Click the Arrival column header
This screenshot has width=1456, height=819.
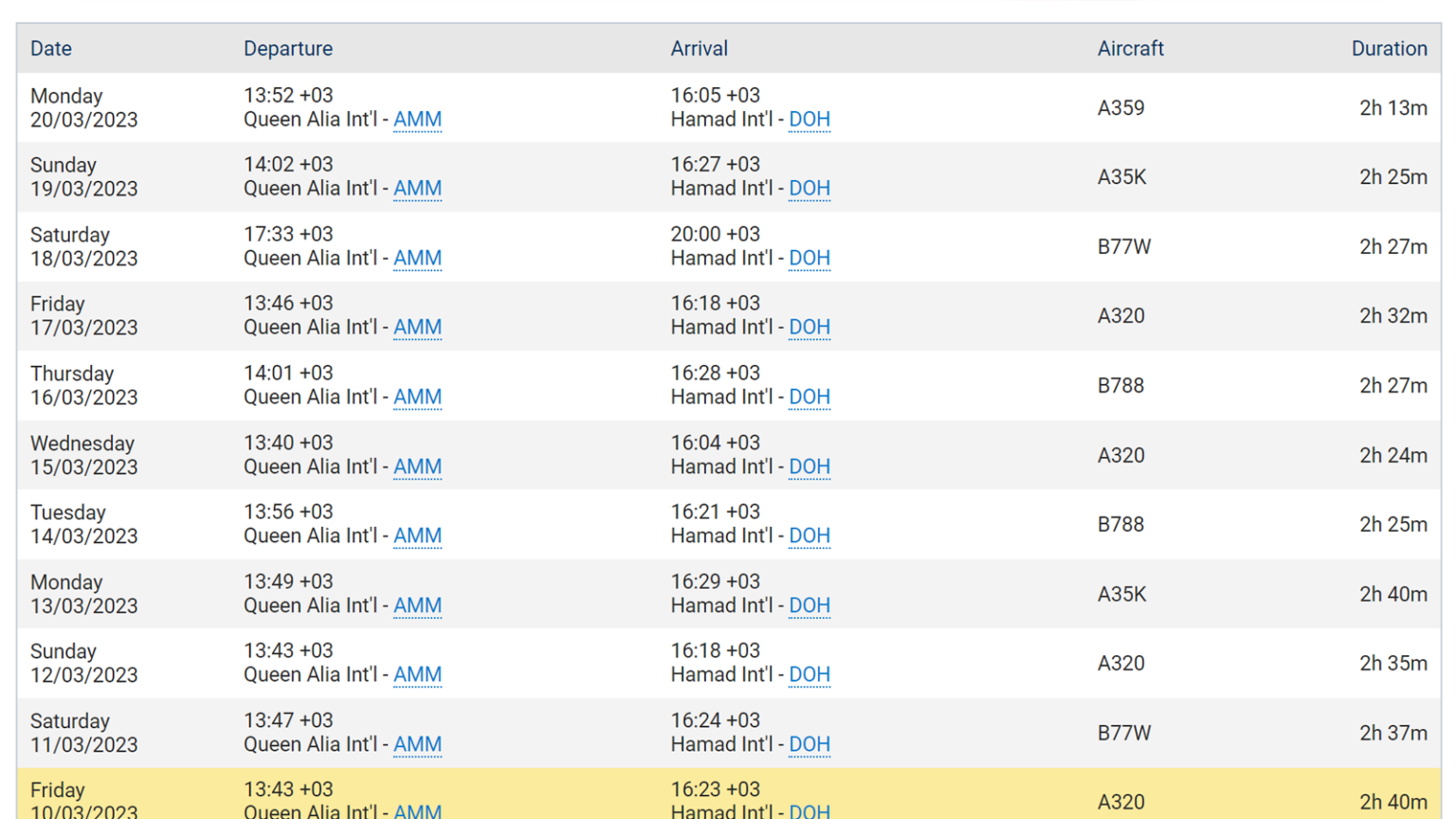[x=700, y=48]
